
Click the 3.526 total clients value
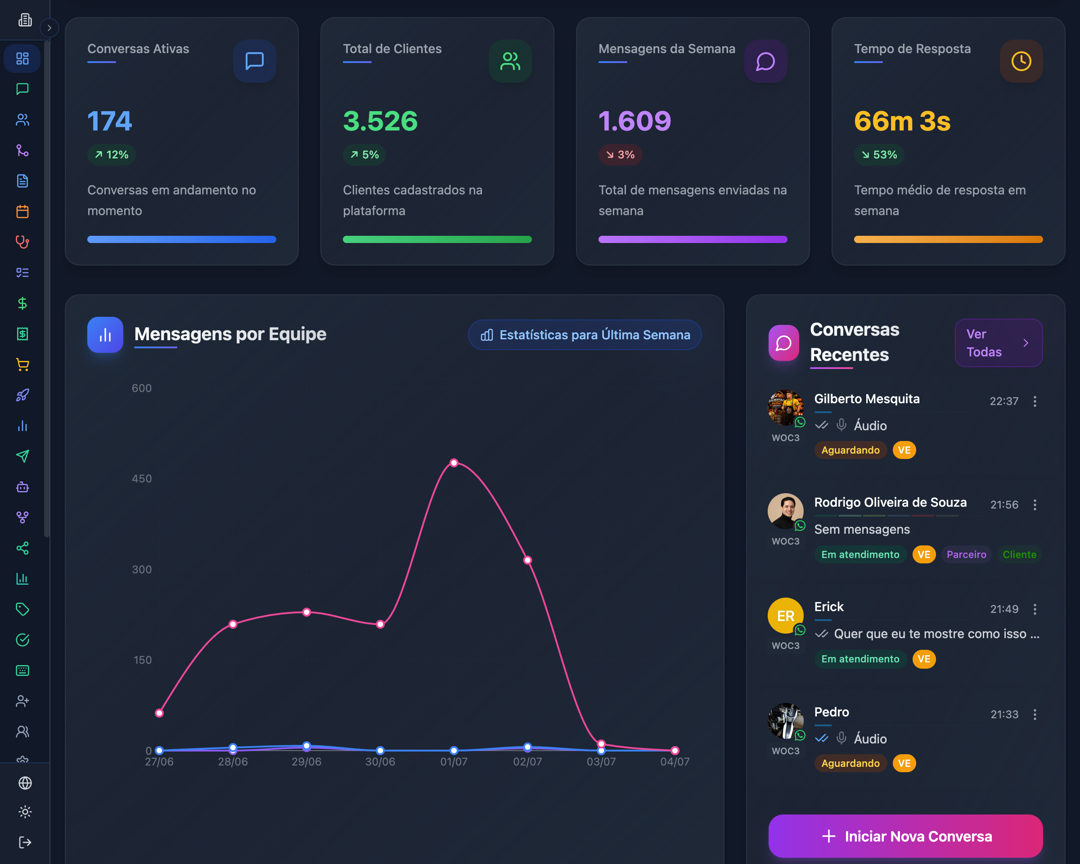coord(380,121)
